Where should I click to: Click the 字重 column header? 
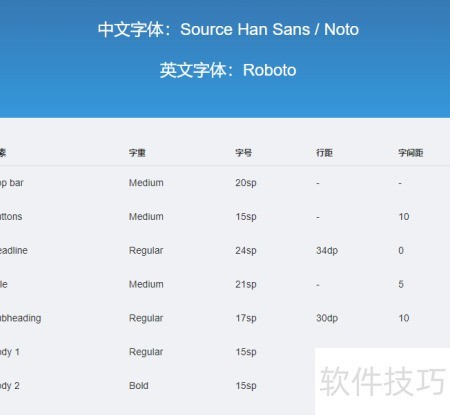pos(137,153)
